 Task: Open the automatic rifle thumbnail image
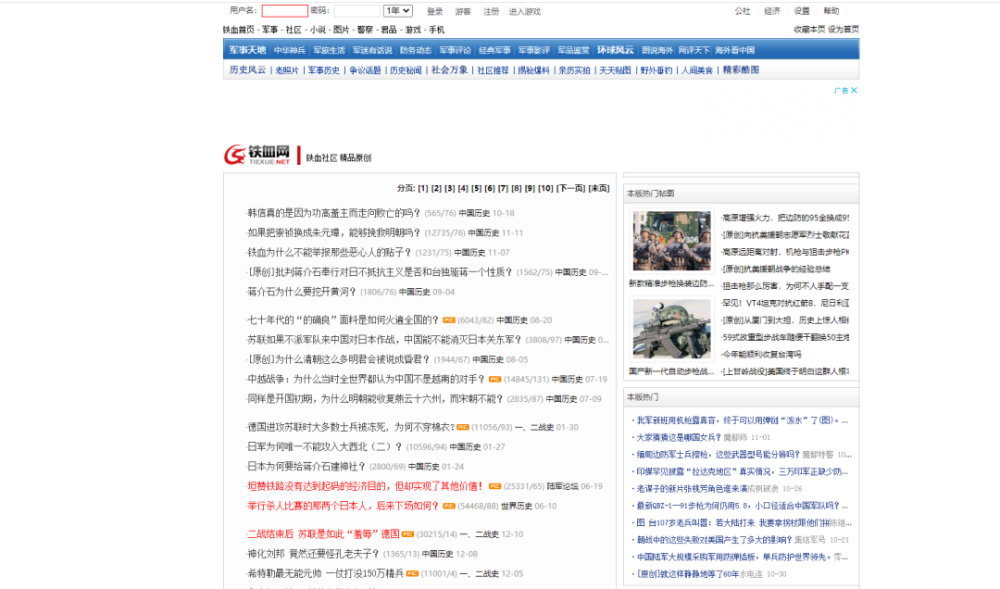click(671, 329)
